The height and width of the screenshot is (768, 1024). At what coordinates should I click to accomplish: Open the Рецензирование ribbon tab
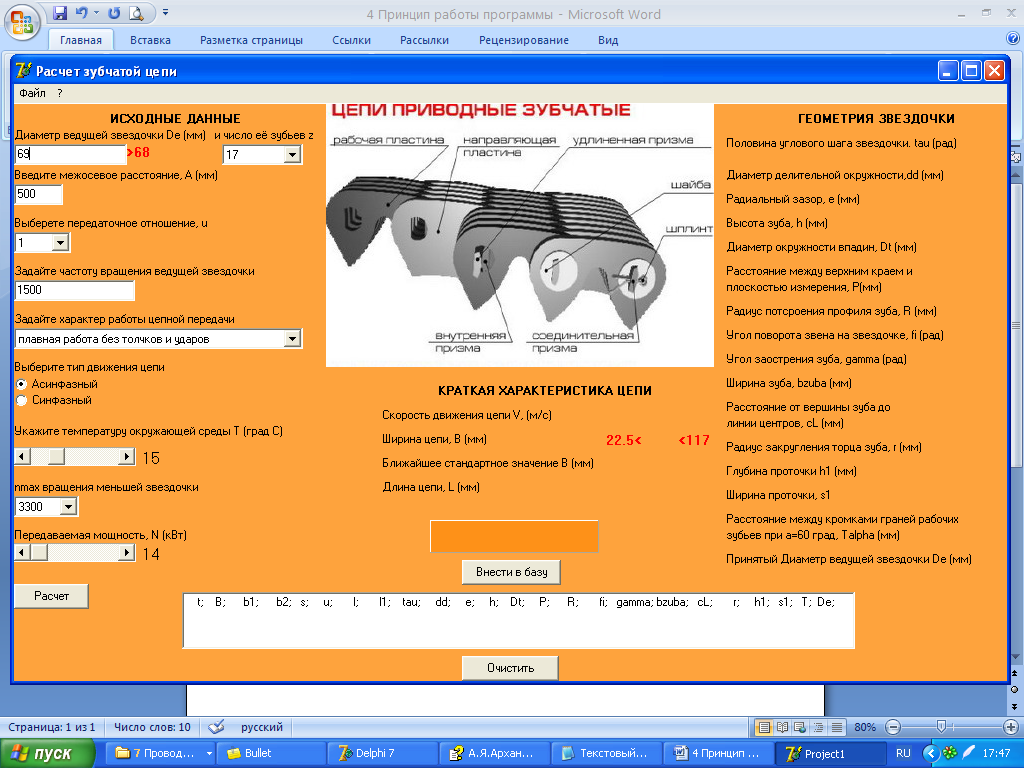[x=524, y=40]
